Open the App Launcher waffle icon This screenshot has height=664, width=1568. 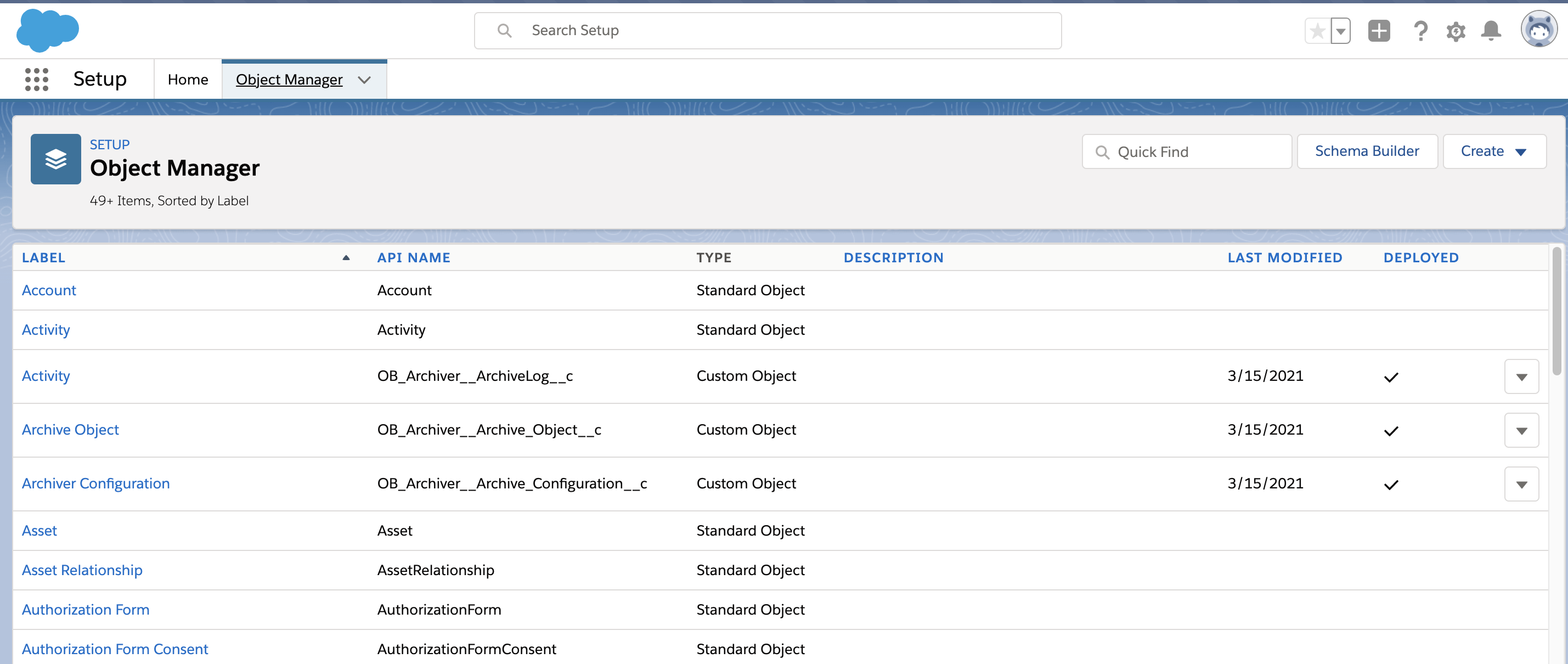click(x=36, y=78)
